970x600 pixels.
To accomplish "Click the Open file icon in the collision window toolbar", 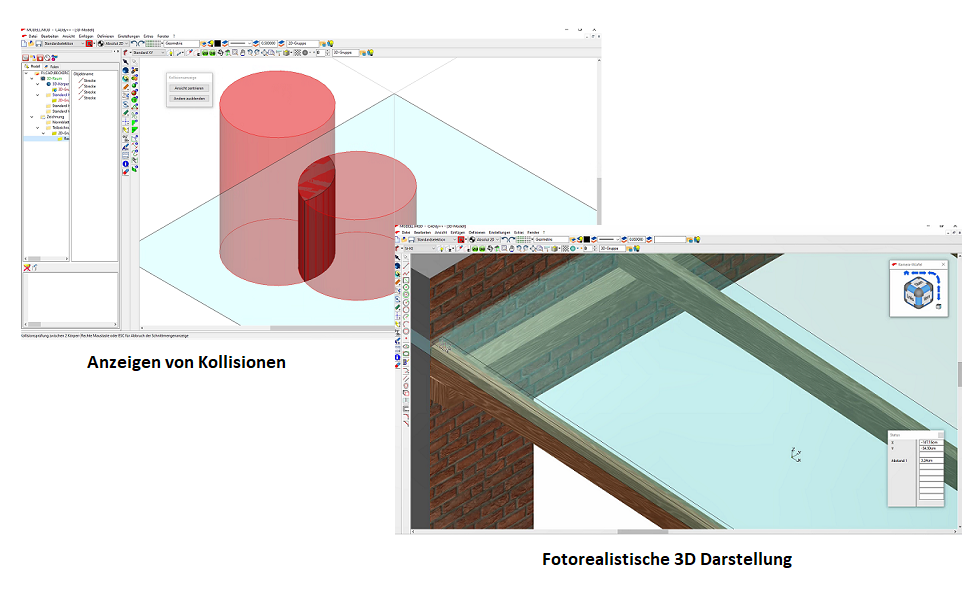I will (x=31, y=43).
